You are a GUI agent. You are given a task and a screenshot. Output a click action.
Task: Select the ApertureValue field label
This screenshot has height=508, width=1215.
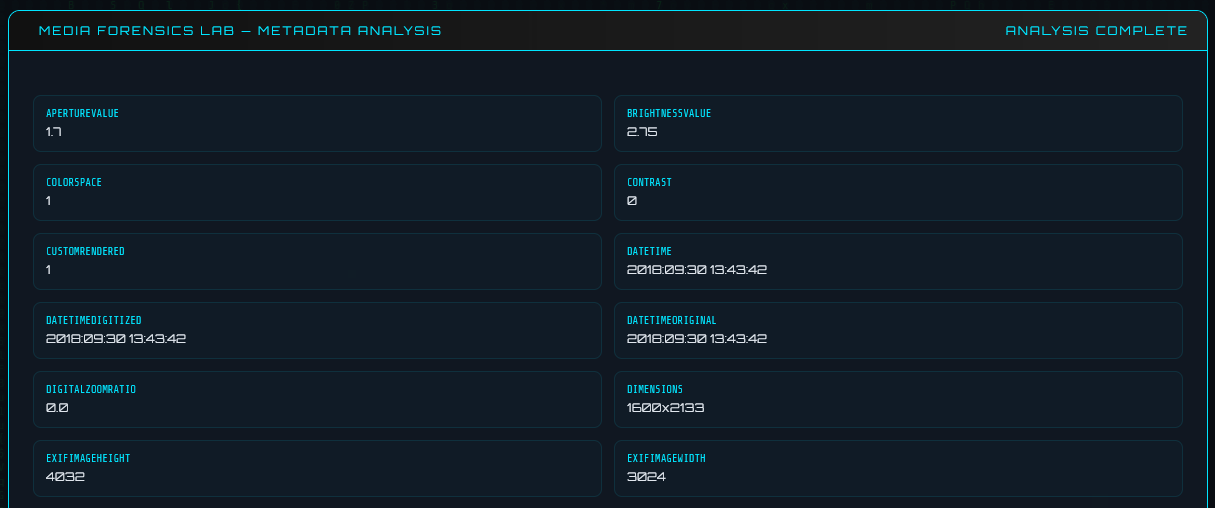click(x=82, y=114)
